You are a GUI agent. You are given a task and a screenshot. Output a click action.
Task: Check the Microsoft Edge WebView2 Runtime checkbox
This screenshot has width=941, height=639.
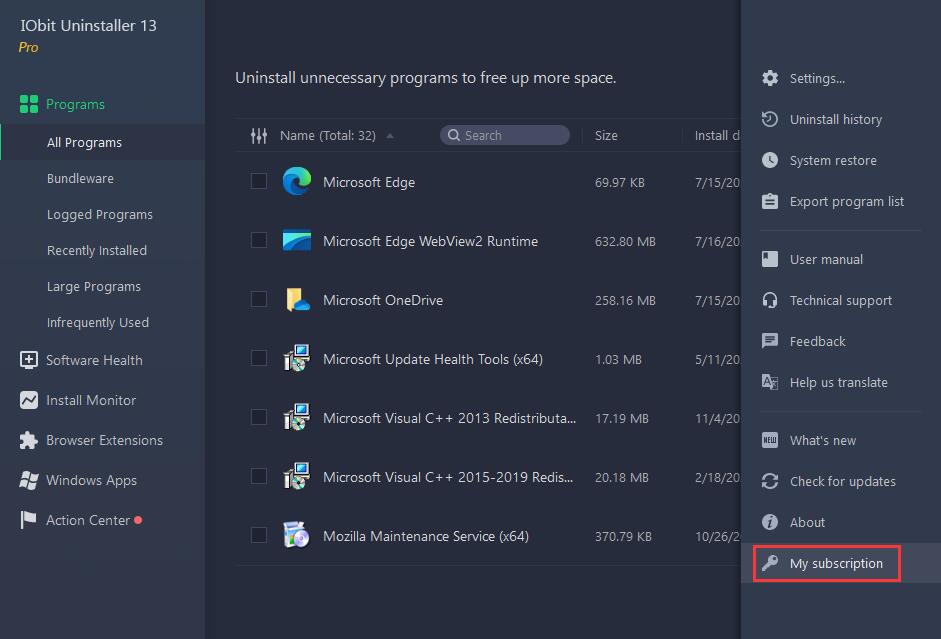click(259, 240)
